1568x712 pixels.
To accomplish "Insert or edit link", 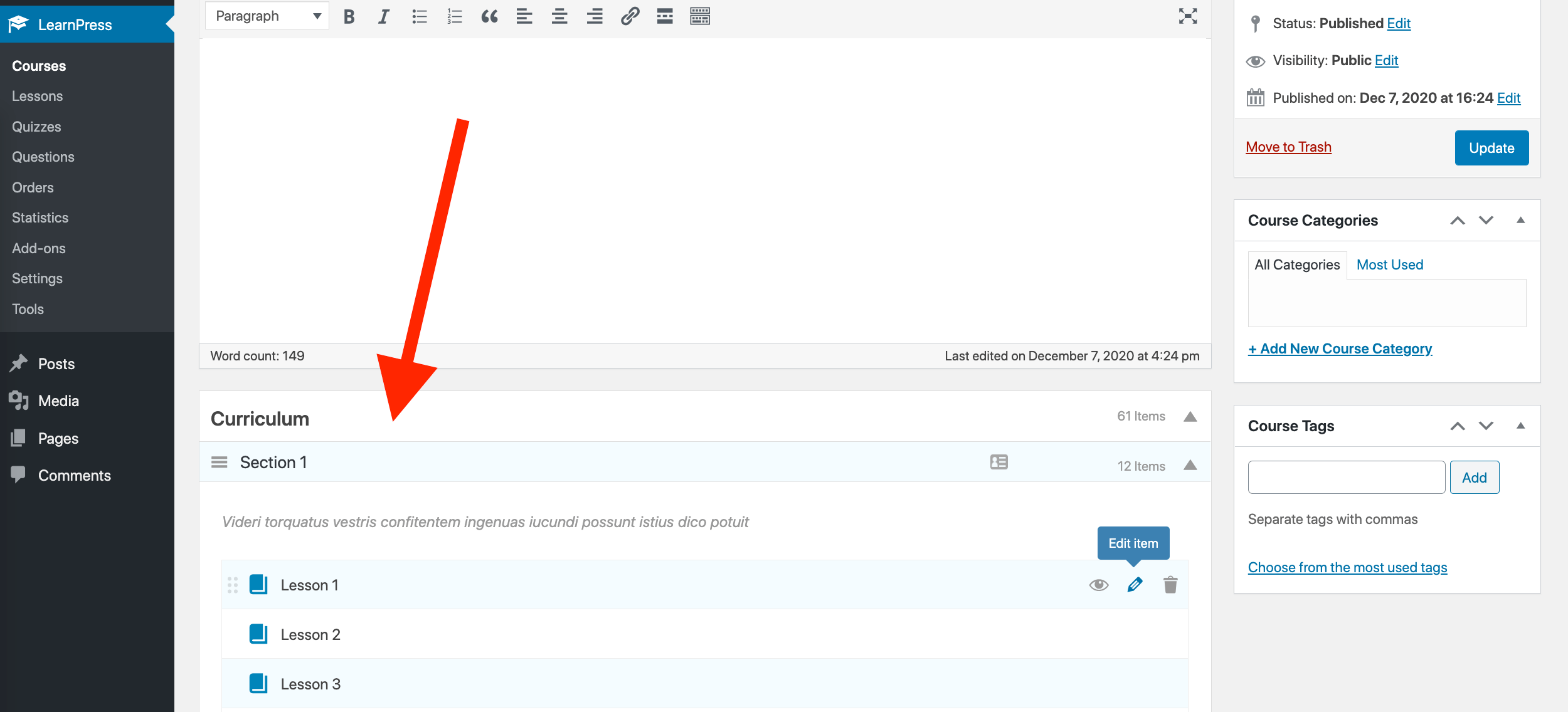I will pyautogui.click(x=630, y=16).
